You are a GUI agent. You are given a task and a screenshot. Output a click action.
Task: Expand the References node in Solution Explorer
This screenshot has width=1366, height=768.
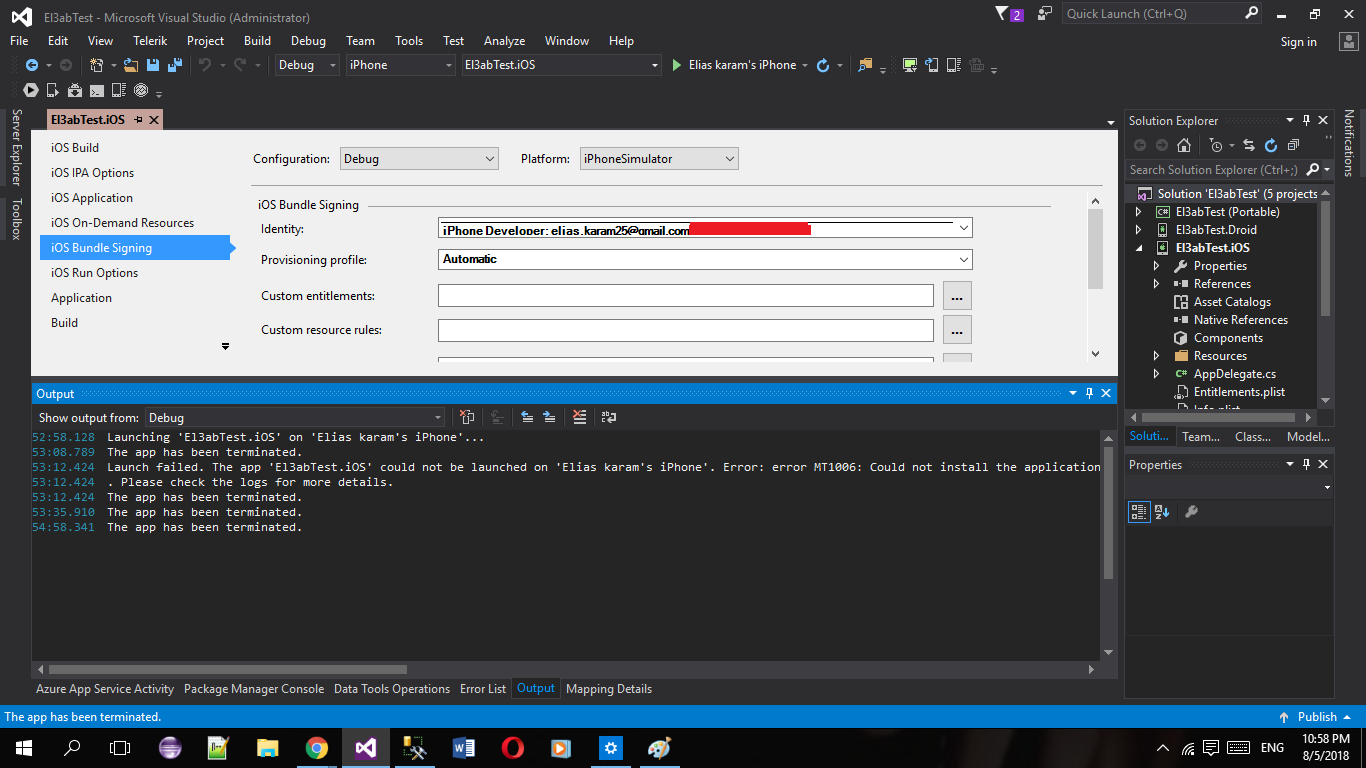1157,284
